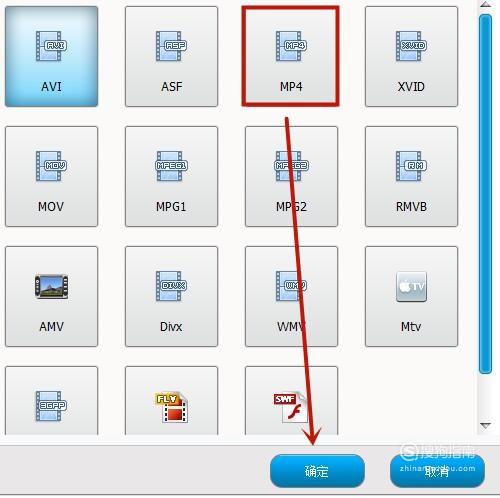Choose RMVB as output format
Image resolution: width=500 pixels, height=498 pixels.
[x=411, y=176]
